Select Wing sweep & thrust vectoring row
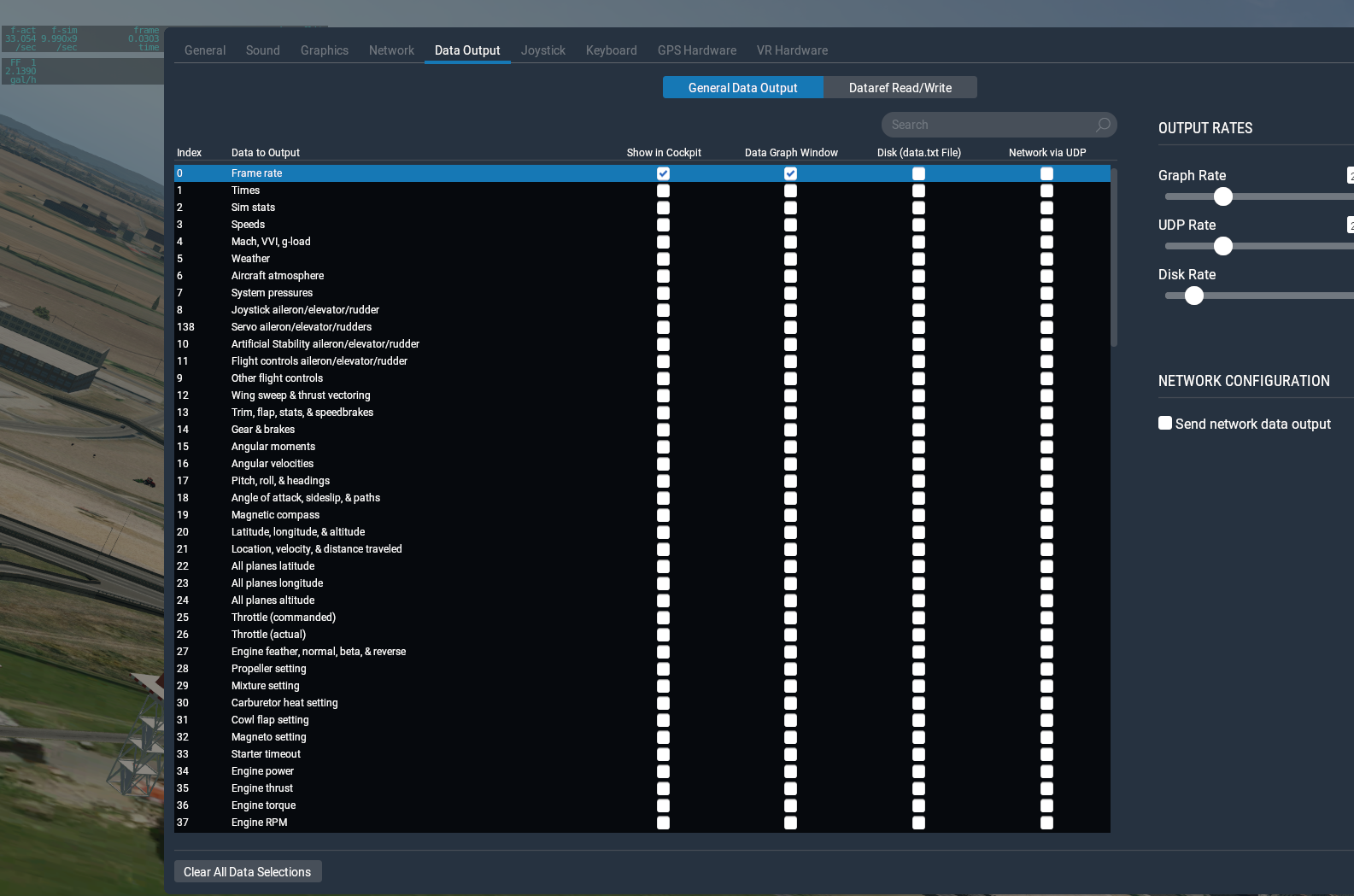This screenshot has width=1354, height=896. (x=642, y=395)
